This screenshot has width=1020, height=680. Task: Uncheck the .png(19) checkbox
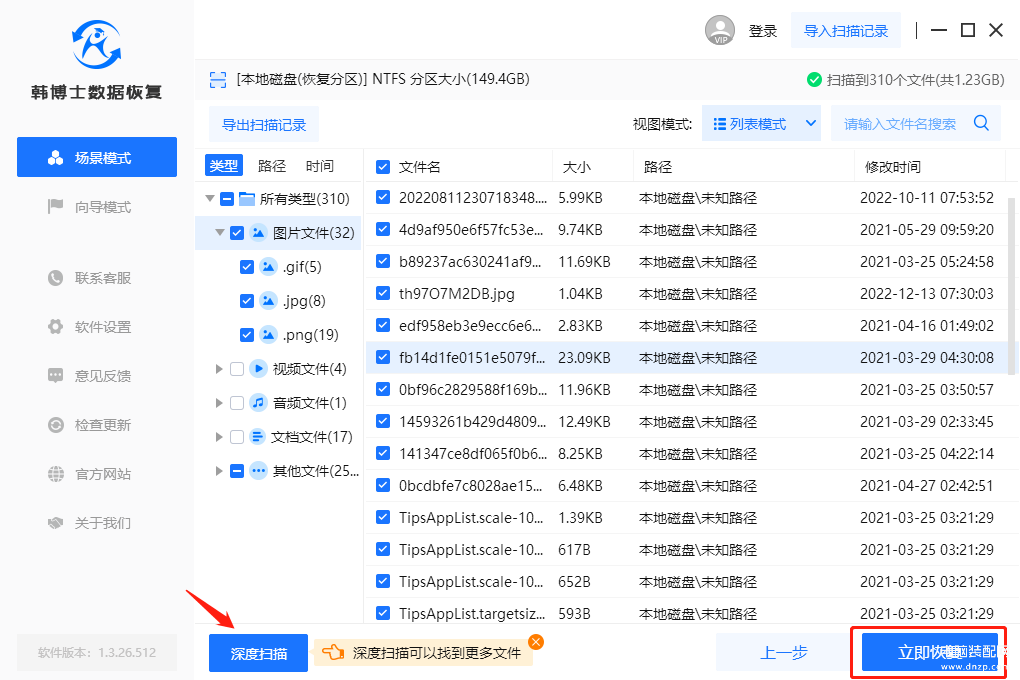click(x=247, y=334)
